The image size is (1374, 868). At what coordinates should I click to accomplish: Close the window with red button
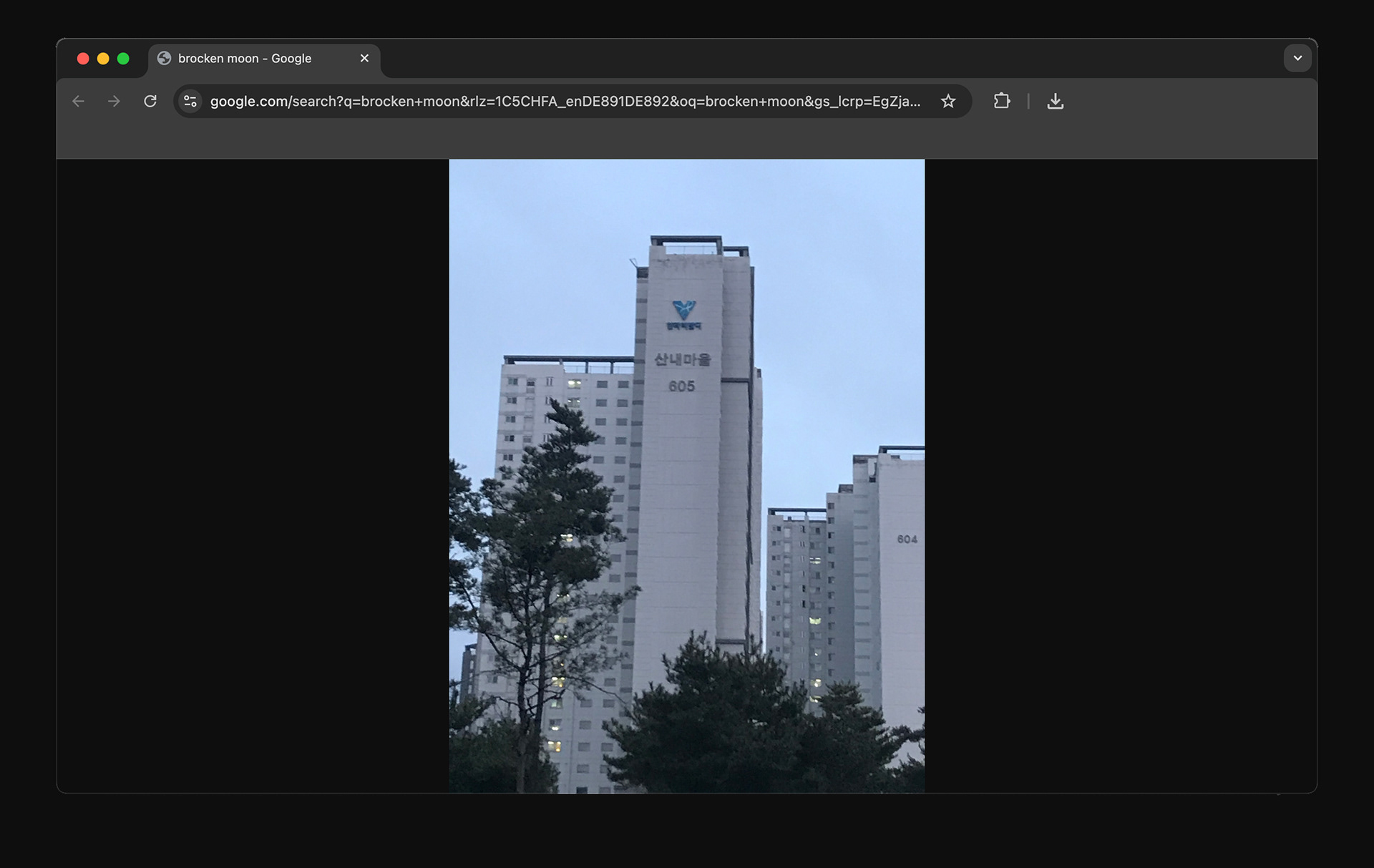[83, 59]
